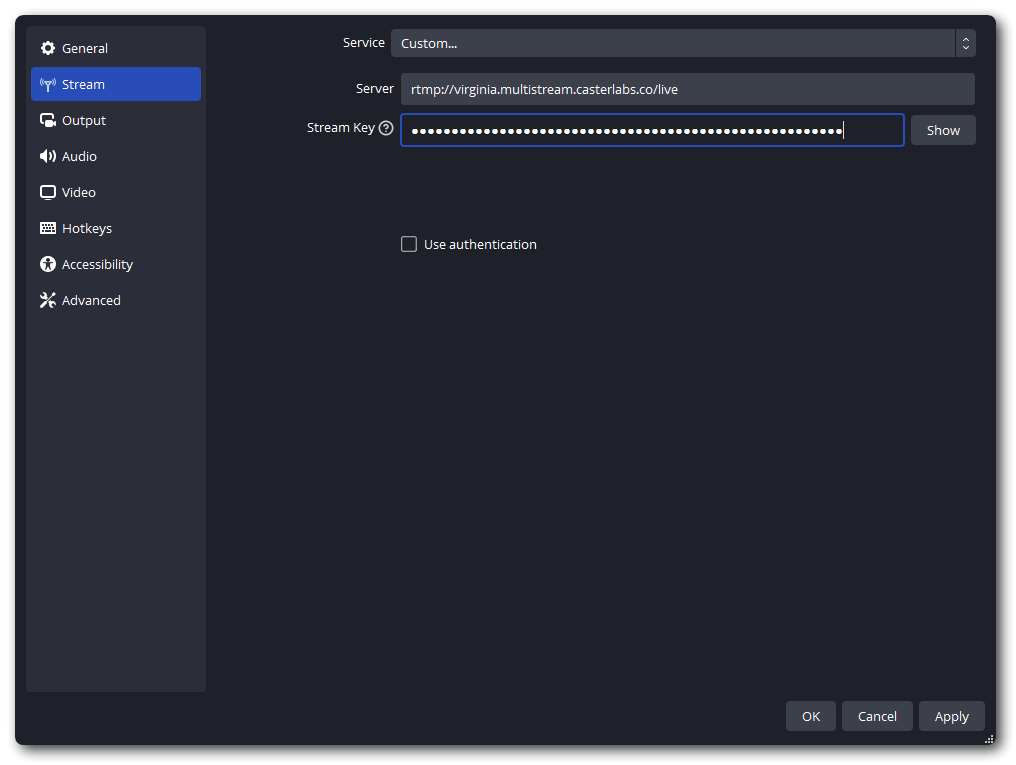Select the Stream antenna icon in sidebar
Viewport: 1016px width, 765px height.
coord(47,84)
